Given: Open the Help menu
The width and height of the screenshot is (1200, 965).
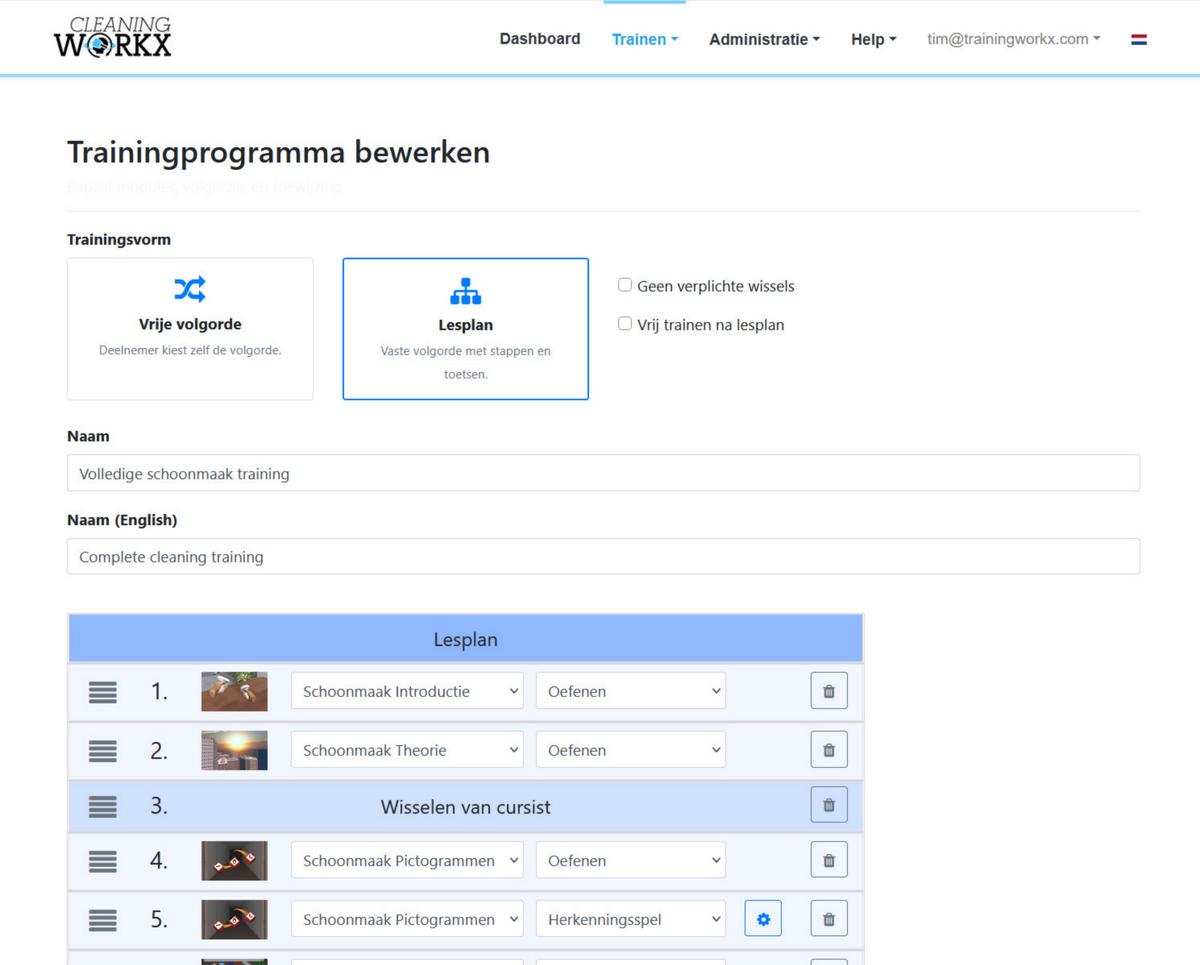Looking at the screenshot, I should coord(873,39).
